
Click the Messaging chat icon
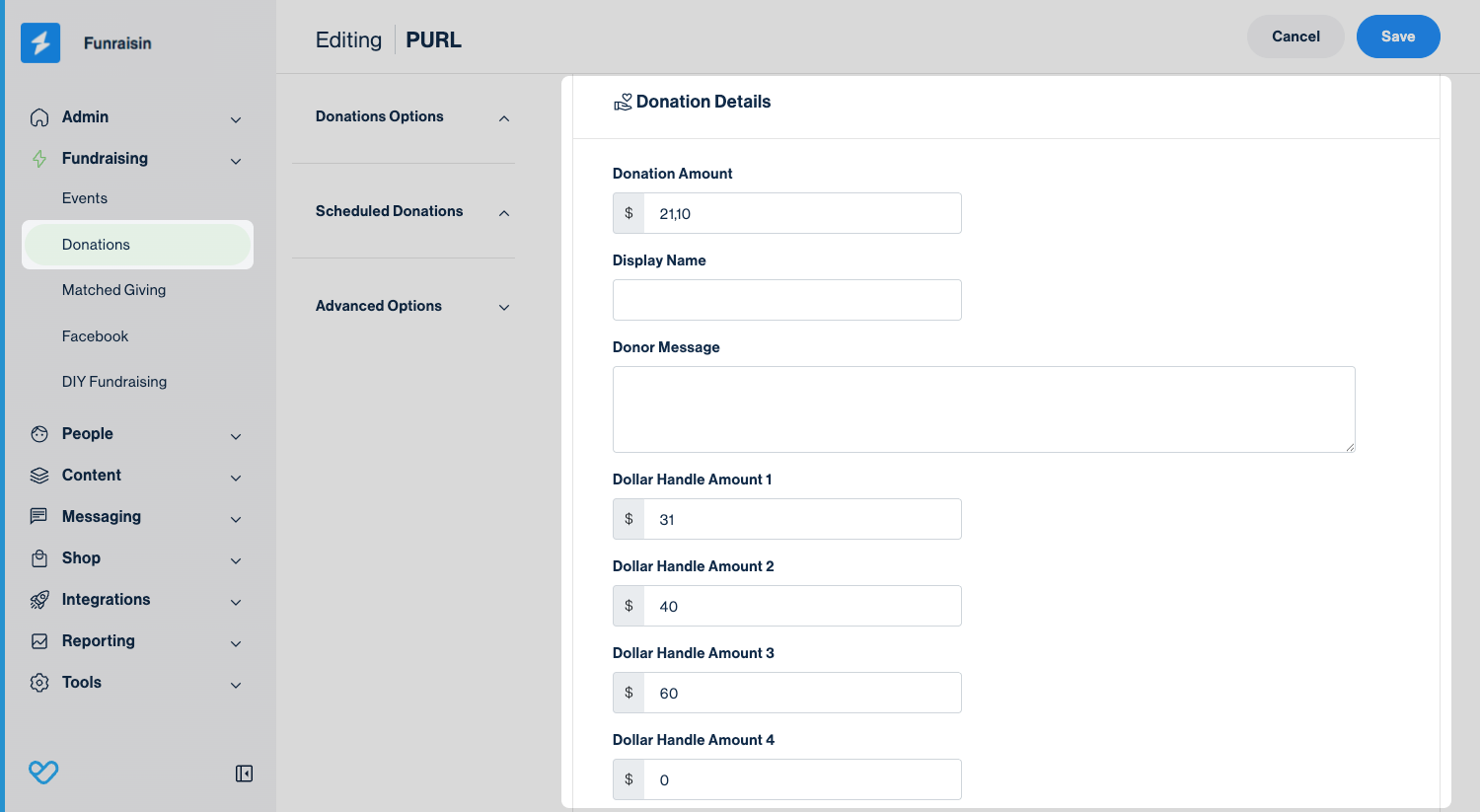39,517
